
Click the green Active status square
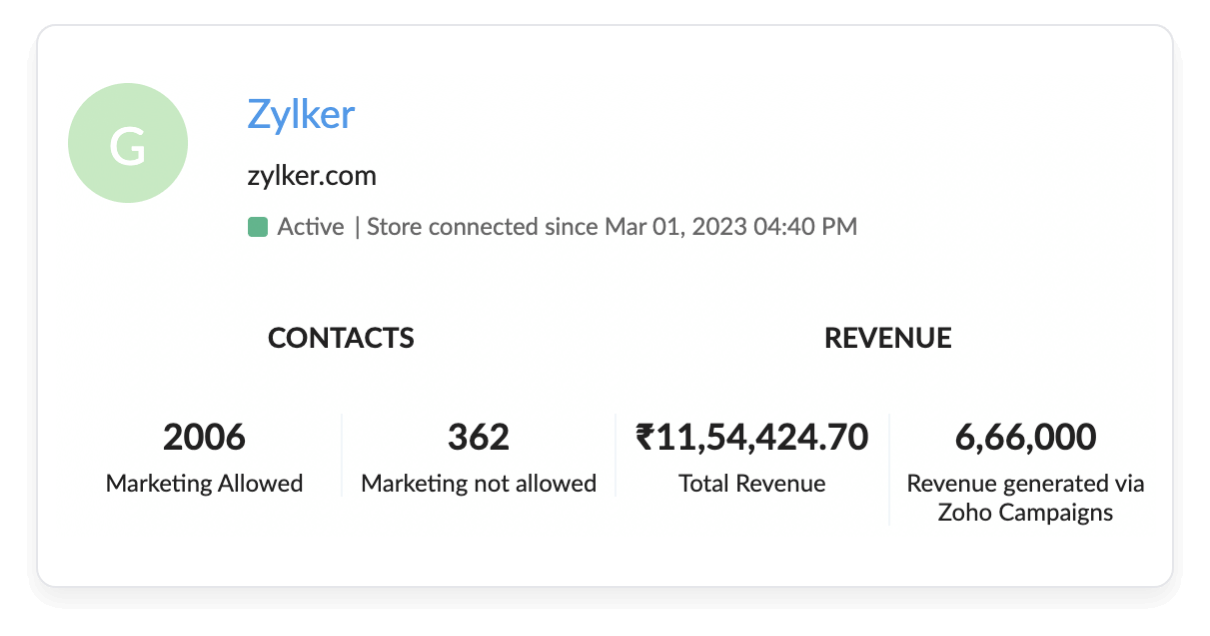tap(257, 227)
